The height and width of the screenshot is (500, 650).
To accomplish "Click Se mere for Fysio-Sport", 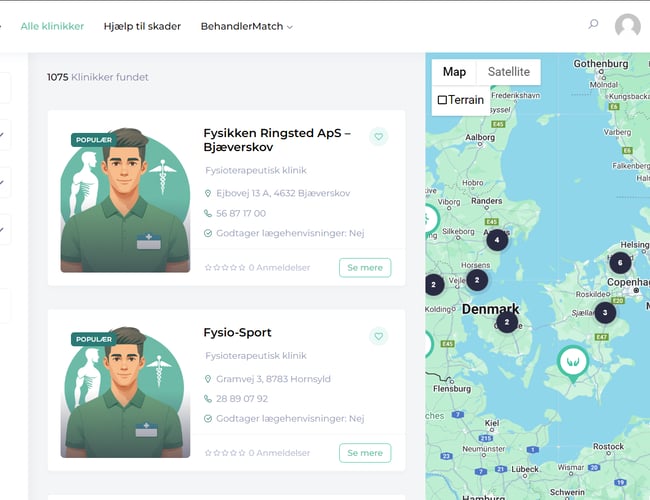I will pos(365,453).
